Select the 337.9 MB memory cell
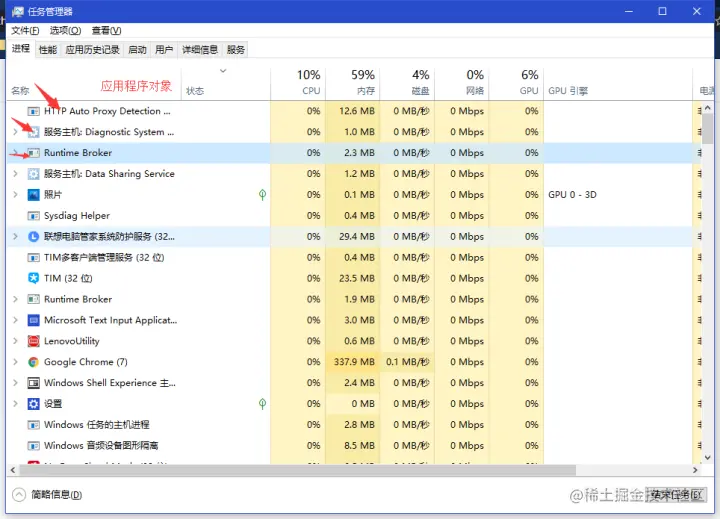 pyautogui.click(x=353, y=362)
